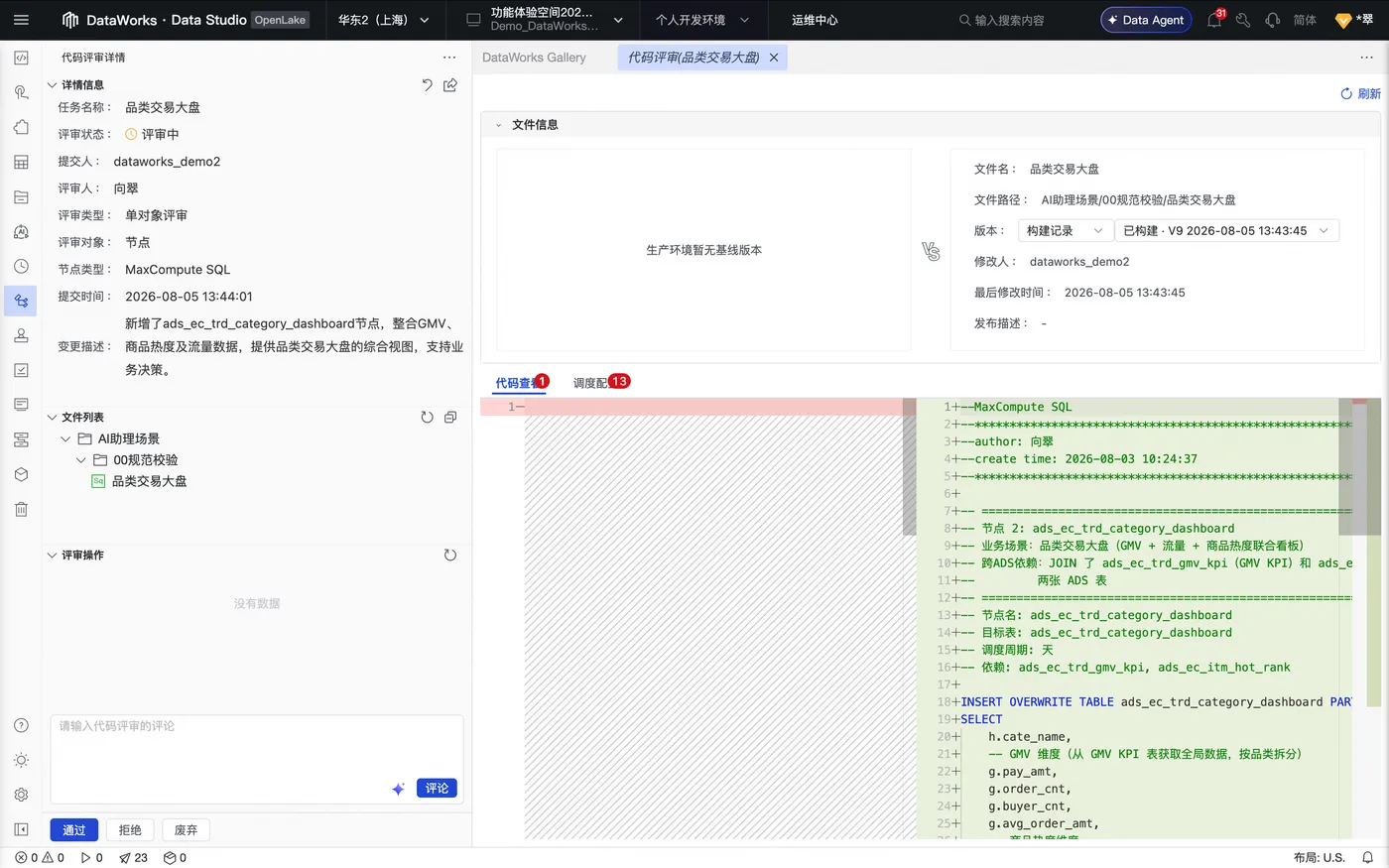Viewport: 1389px width, 868px height.
Task: Click the share icon in 详情信息 header
Action: [450, 85]
